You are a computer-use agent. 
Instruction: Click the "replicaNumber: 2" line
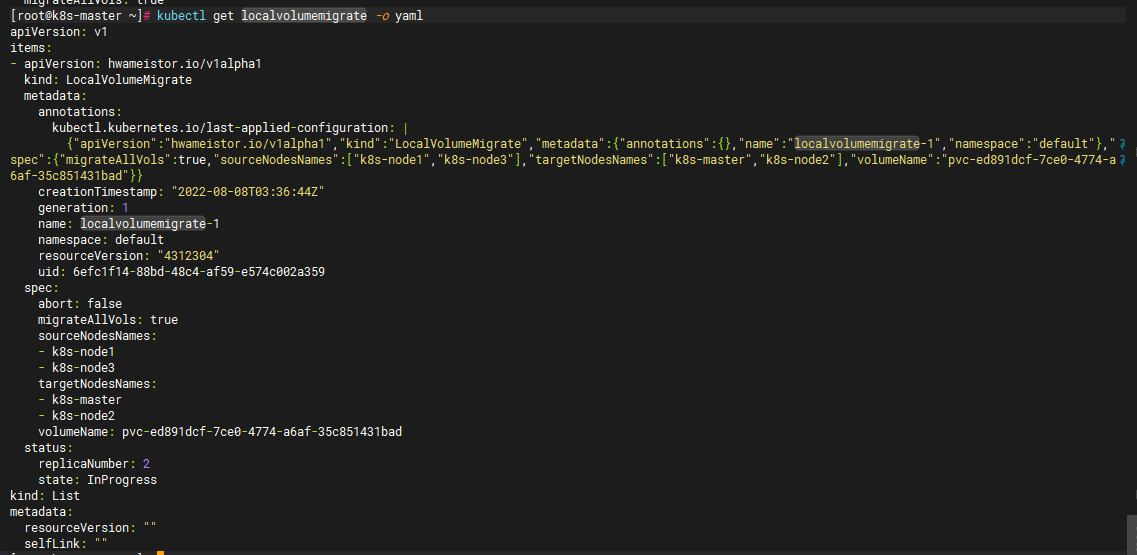[94, 463]
